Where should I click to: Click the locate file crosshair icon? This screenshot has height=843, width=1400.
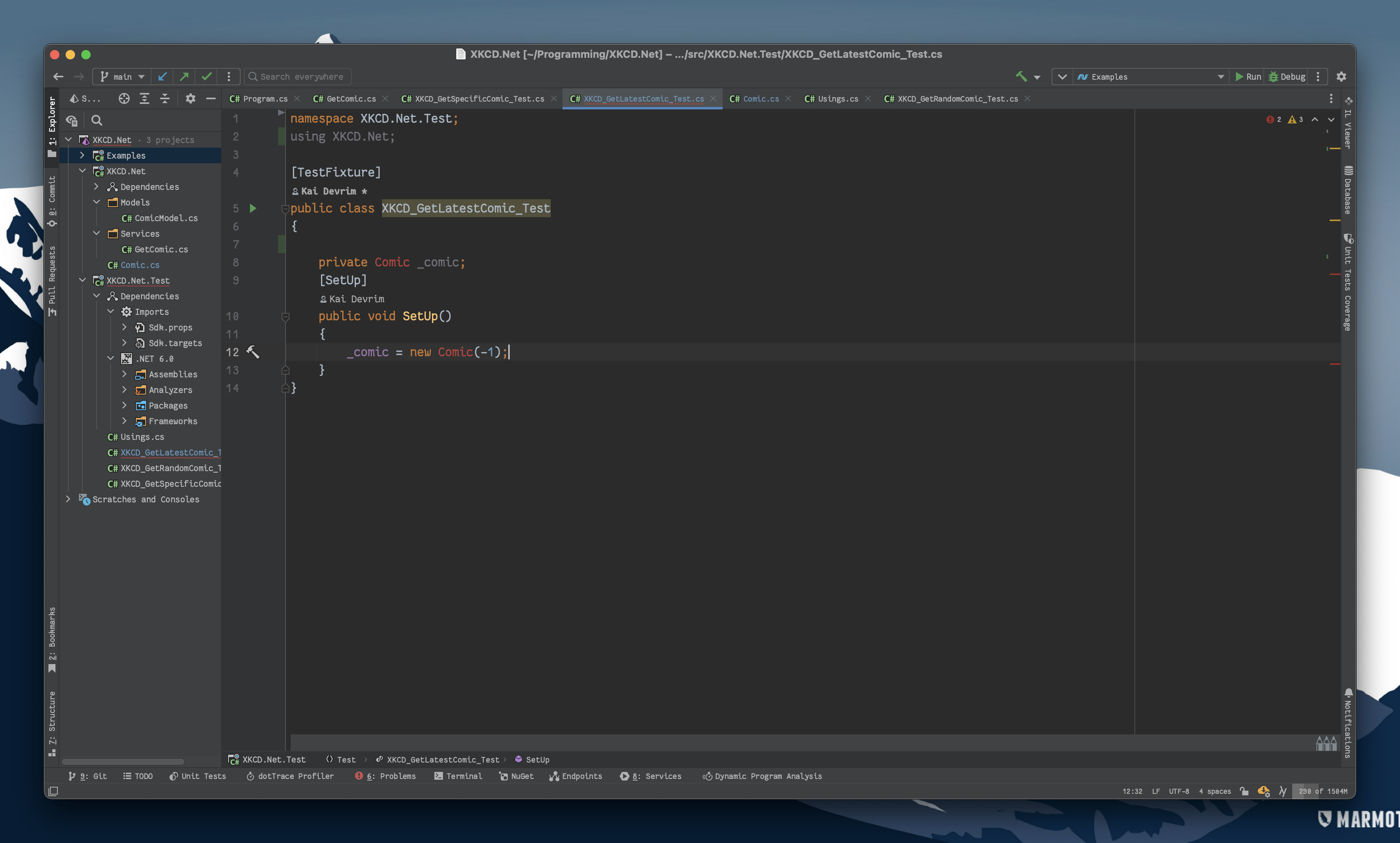[x=124, y=98]
